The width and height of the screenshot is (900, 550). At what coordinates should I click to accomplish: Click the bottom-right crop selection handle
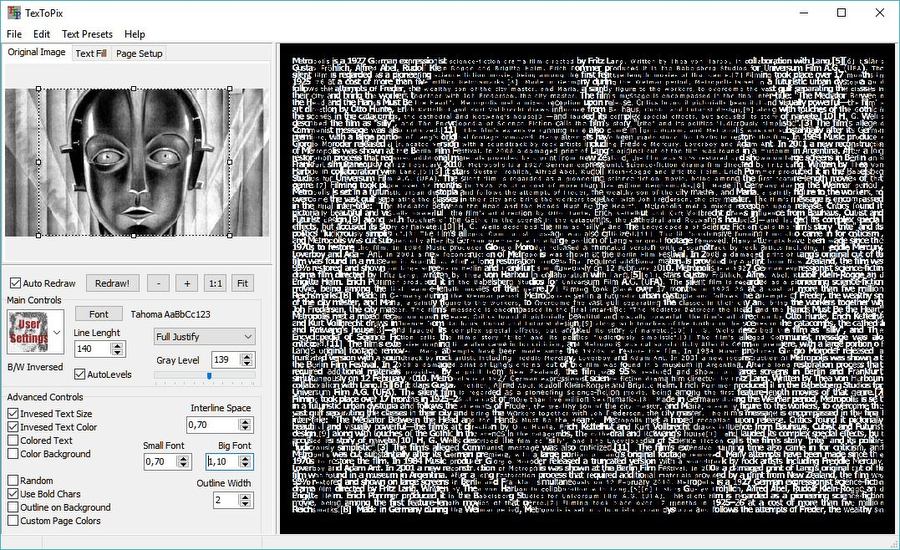tap(230, 235)
